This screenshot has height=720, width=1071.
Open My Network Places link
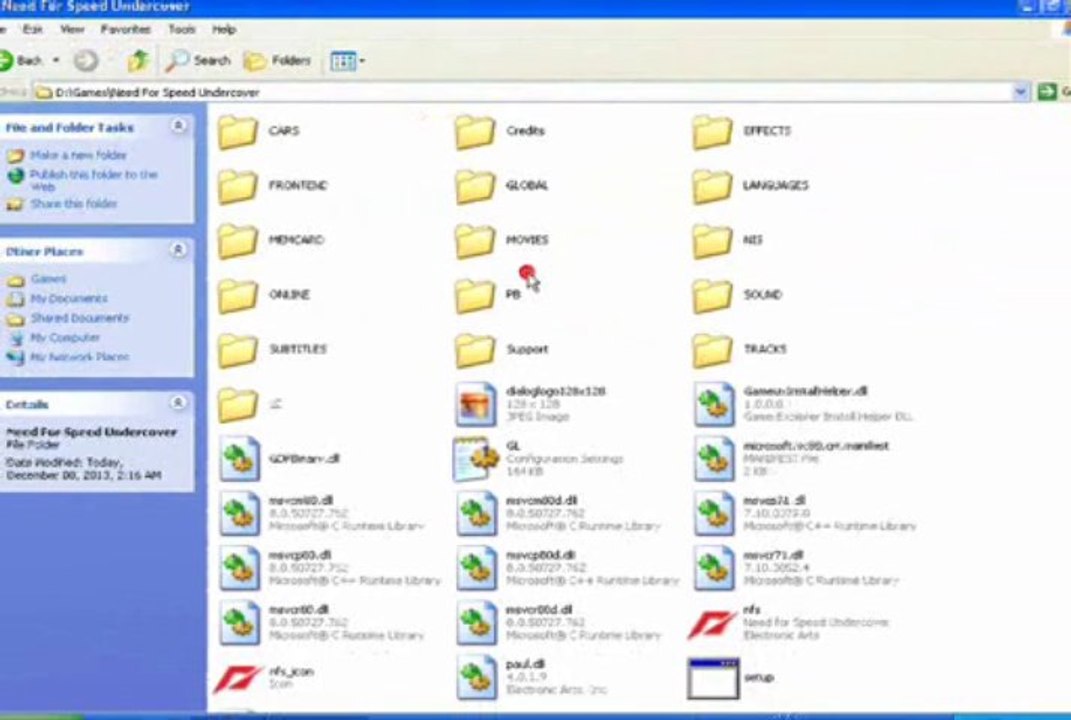click(79, 357)
